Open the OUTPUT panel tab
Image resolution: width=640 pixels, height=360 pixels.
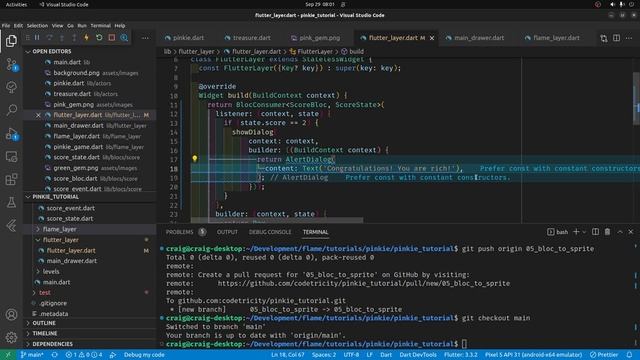click(227, 232)
